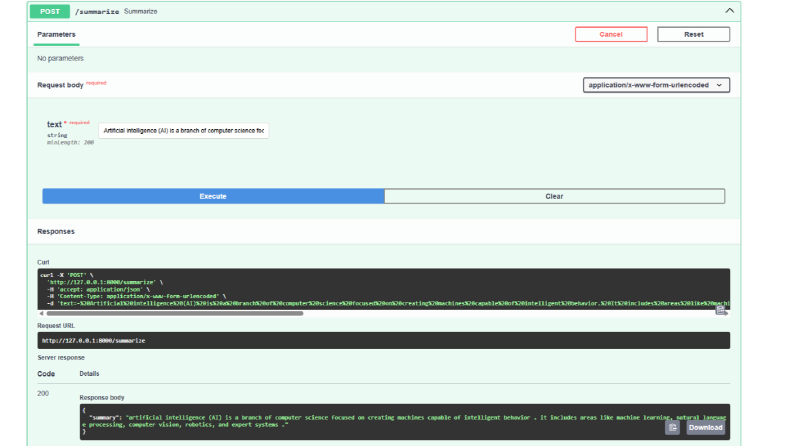Viewport: 793px width, 446px height.
Task: Click the curl block horizontal scrollbar thumb
Action: pos(174,314)
